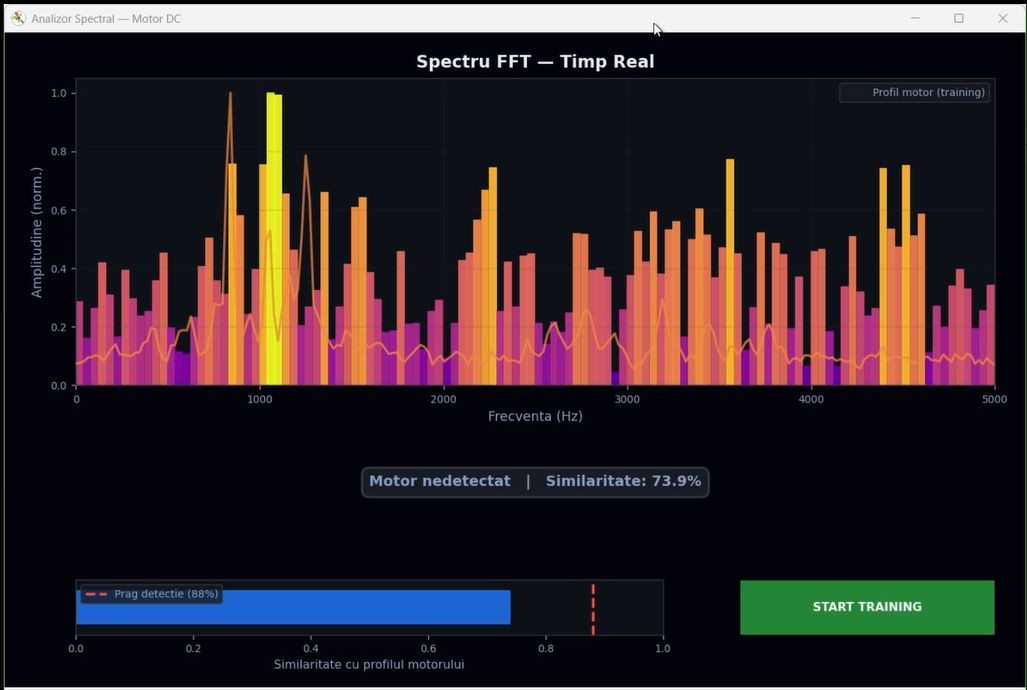The image size is (1027, 690).
Task: Click the tallest yellow bar in the spectrum
Action: click(x=271, y=240)
